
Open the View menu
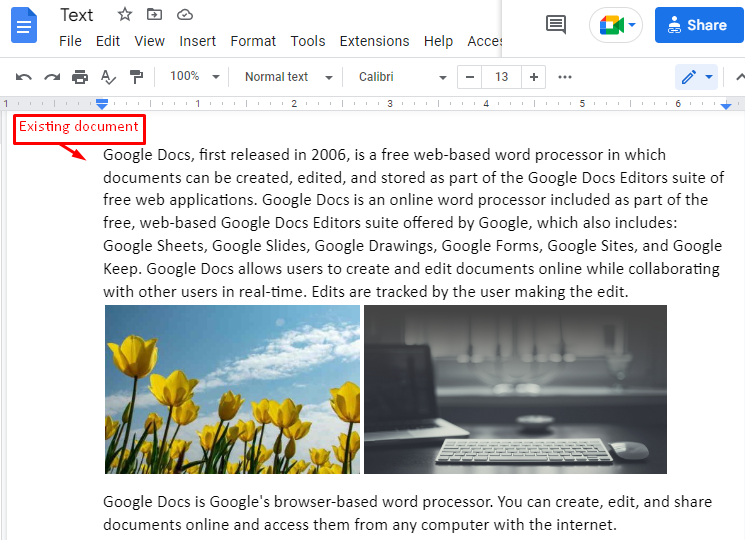(149, 41)
